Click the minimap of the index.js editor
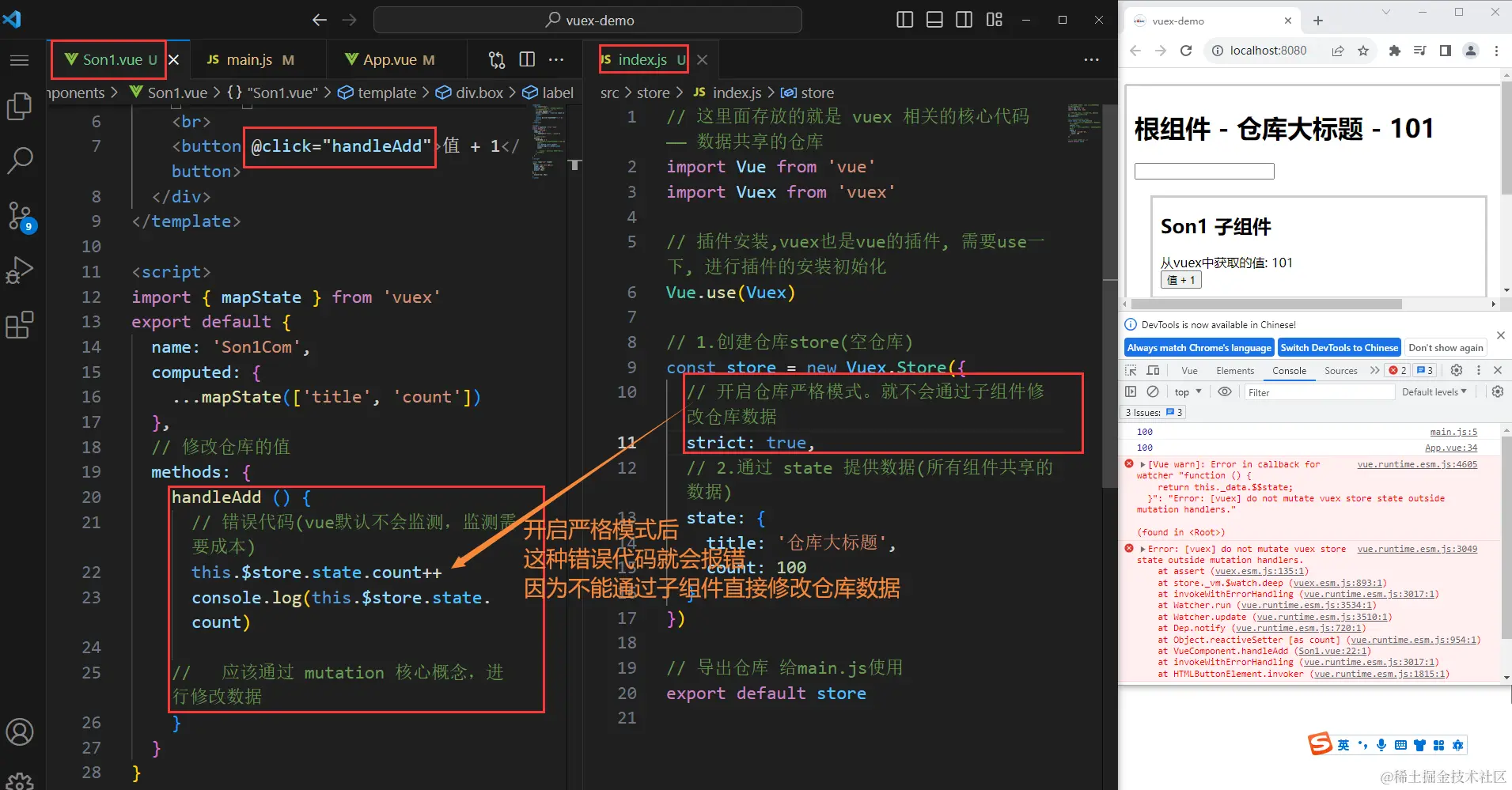 point(1083,123)
